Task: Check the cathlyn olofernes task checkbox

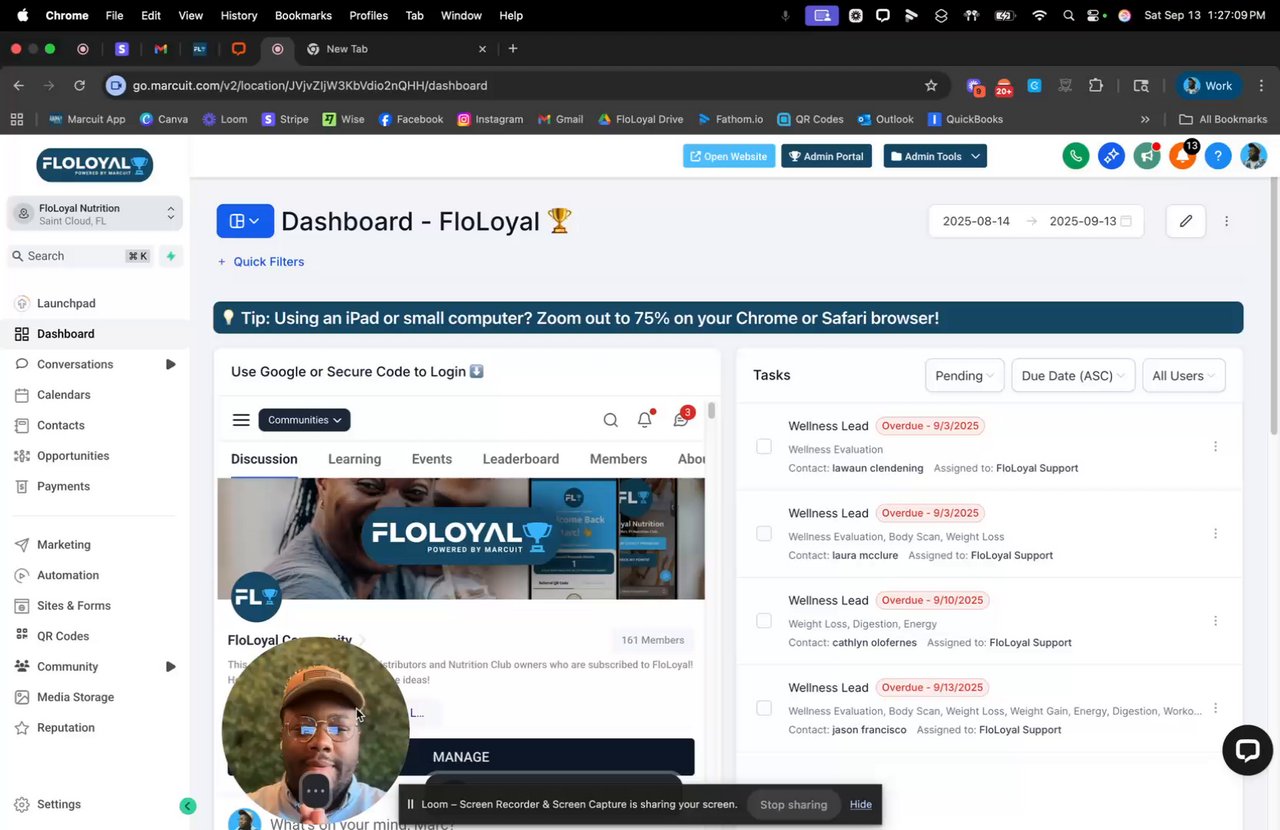Action: click(764, 621)
